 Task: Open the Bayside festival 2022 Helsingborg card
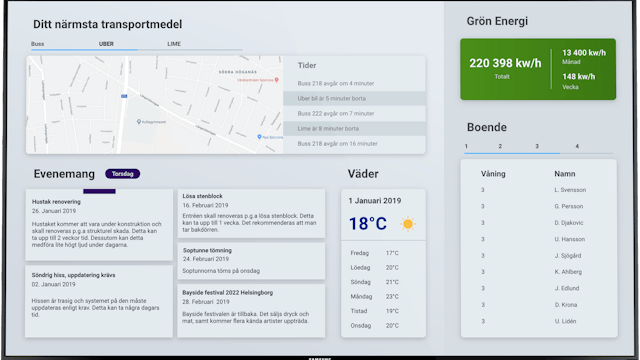click(x=251, y=311)
